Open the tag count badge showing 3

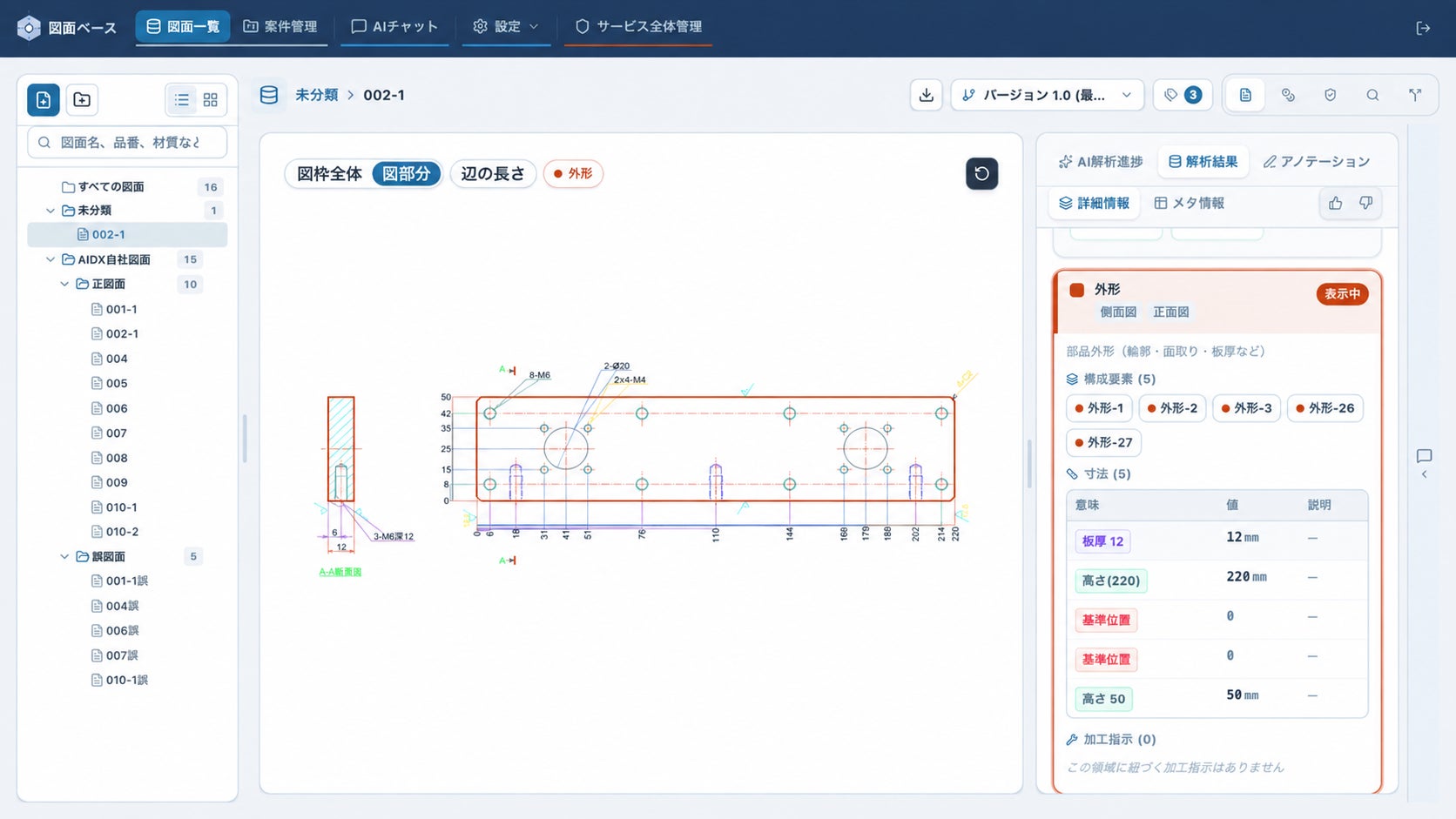[x=1183, y=95]
